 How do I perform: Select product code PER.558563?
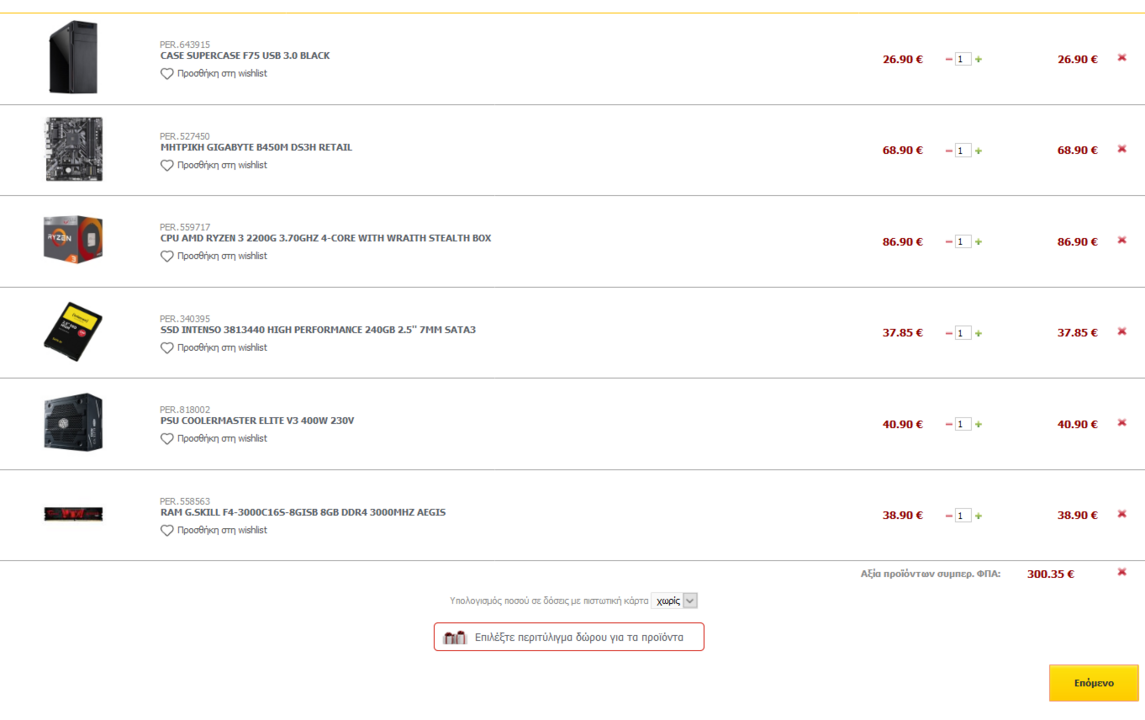tap(185, 501)
